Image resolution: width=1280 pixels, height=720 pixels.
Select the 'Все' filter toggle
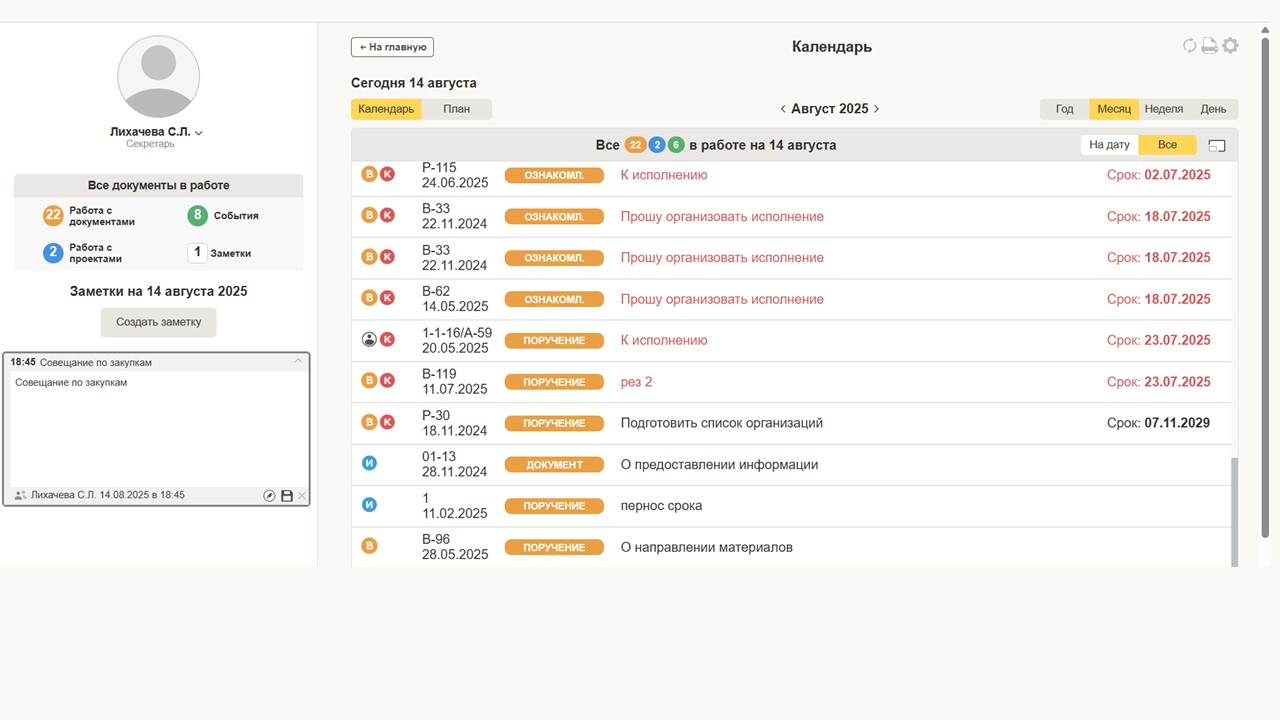point(1167,145)
